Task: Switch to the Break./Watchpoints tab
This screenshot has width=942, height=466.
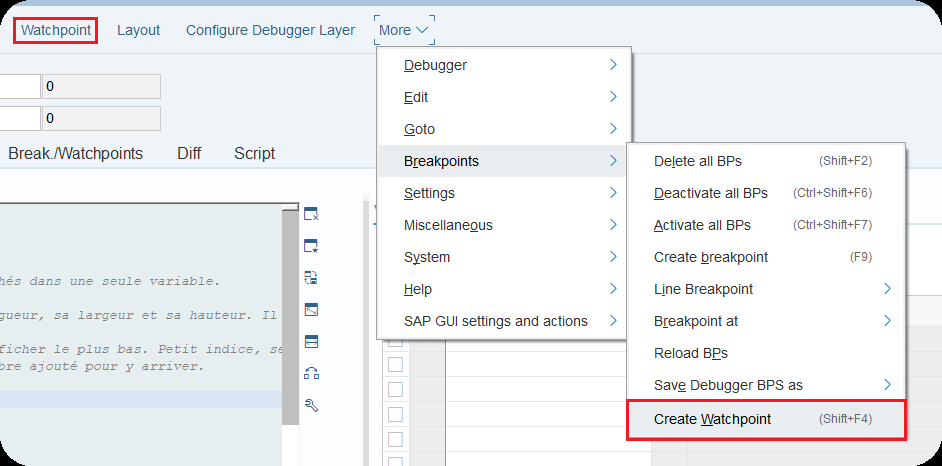Action: pos(76,154)
